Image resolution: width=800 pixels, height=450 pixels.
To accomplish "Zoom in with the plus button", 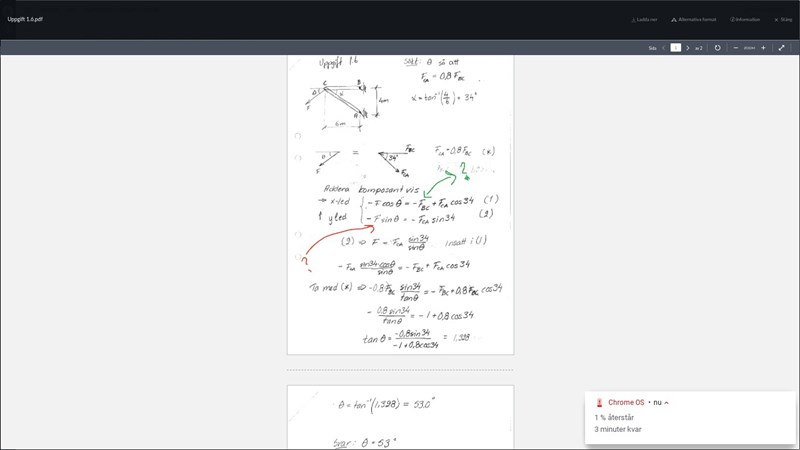I will click(x=763, y=48).
